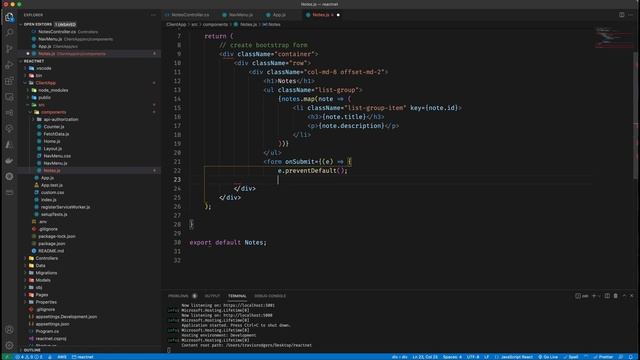Expand the public folder
The width and height of the screenshot is (640, 360).
(x=44, y=98)
